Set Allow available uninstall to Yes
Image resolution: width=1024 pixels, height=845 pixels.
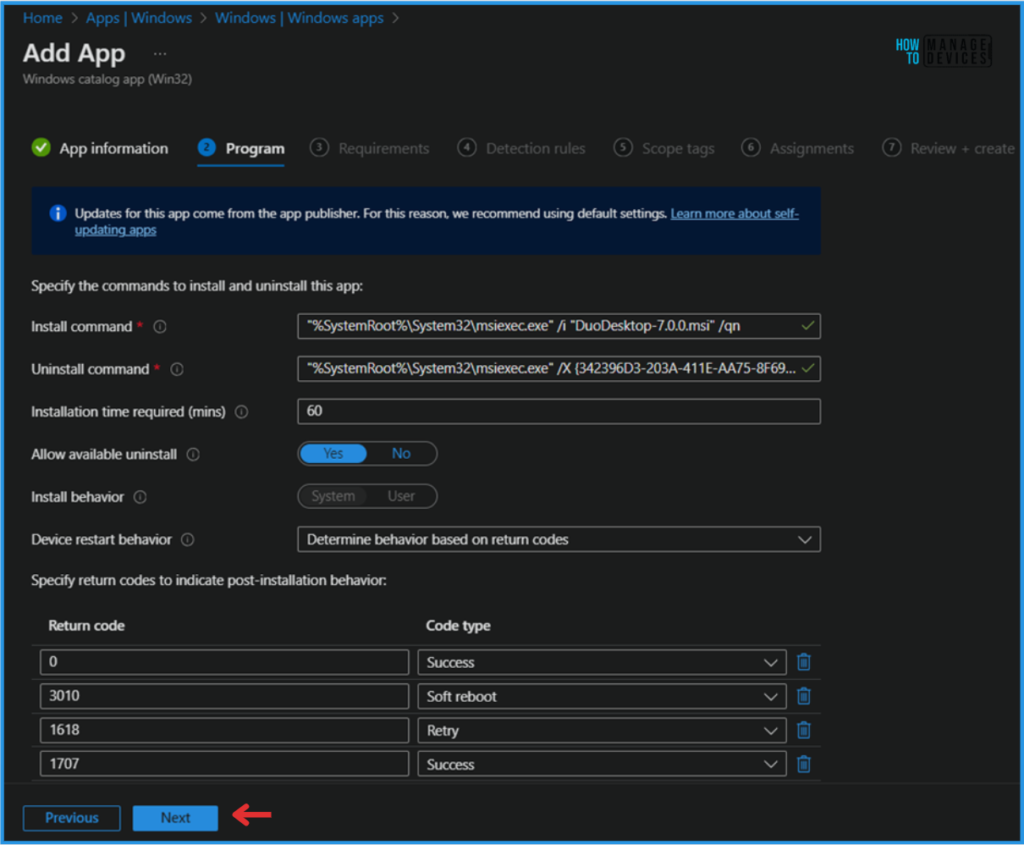[334, 454]
